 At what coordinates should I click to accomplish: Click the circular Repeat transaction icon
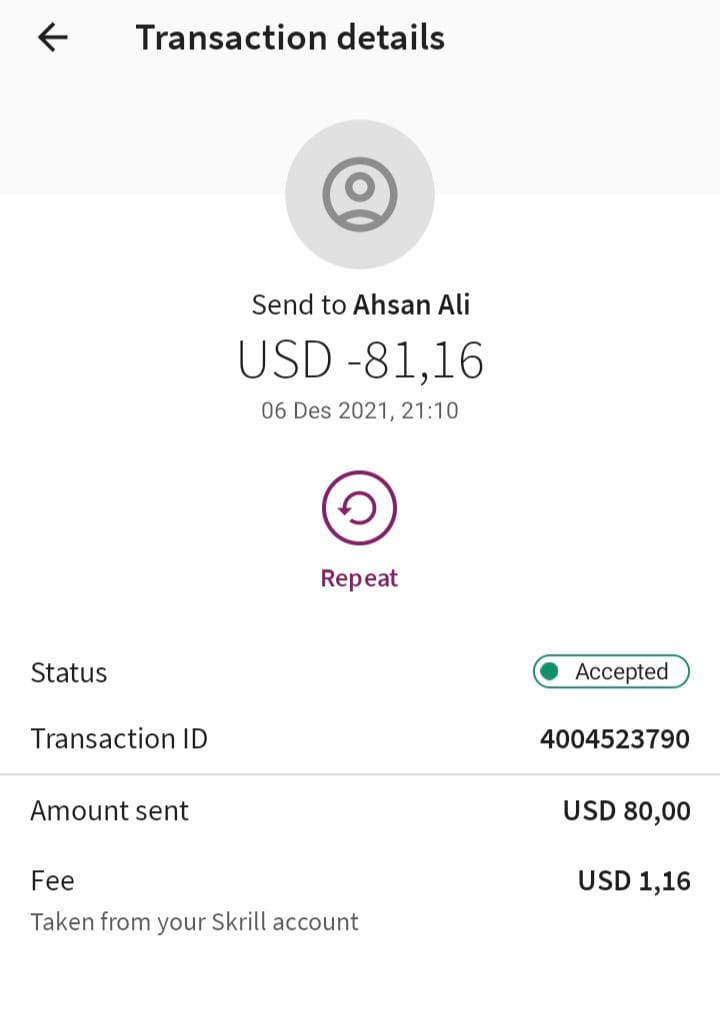click(359, 508)
